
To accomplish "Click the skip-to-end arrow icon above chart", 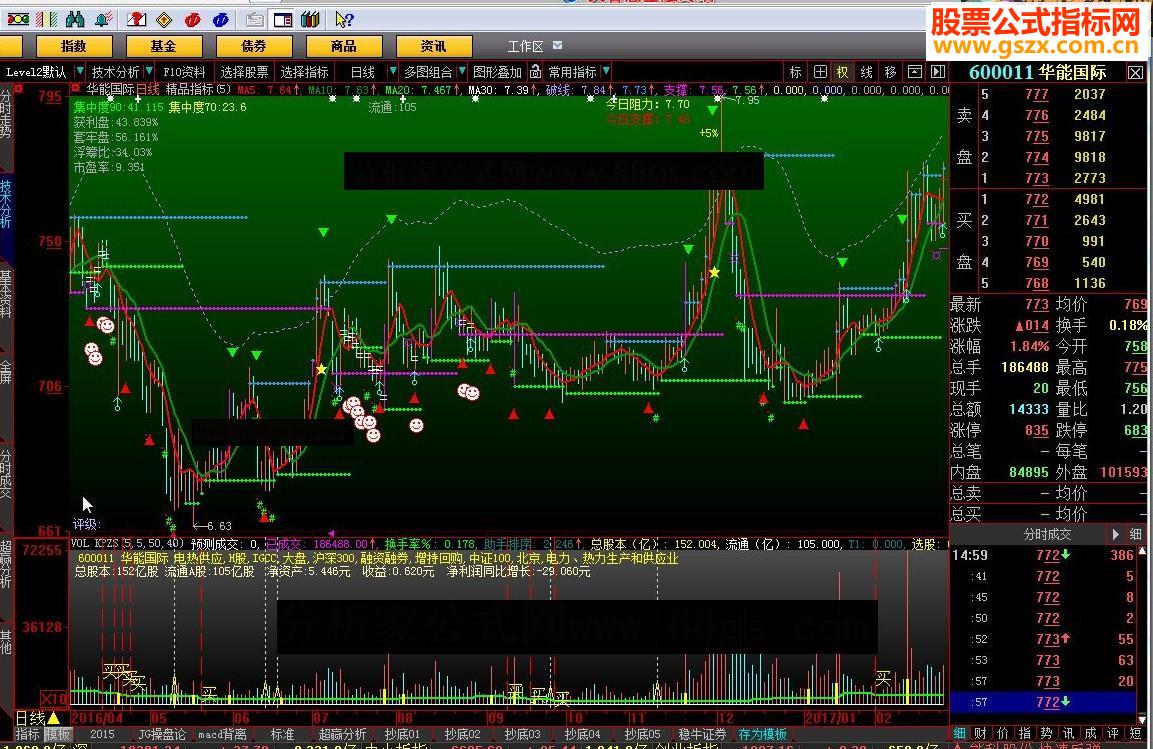I will [x=937, y=72].
